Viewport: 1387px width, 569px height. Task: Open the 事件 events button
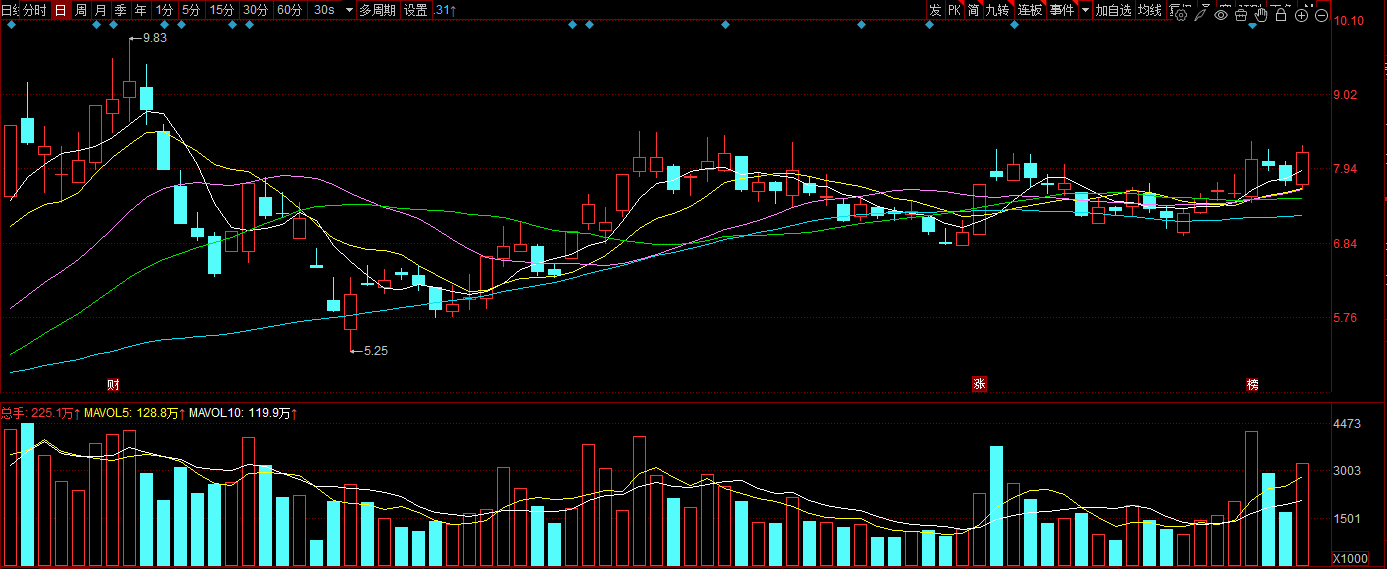[1062, 10]
